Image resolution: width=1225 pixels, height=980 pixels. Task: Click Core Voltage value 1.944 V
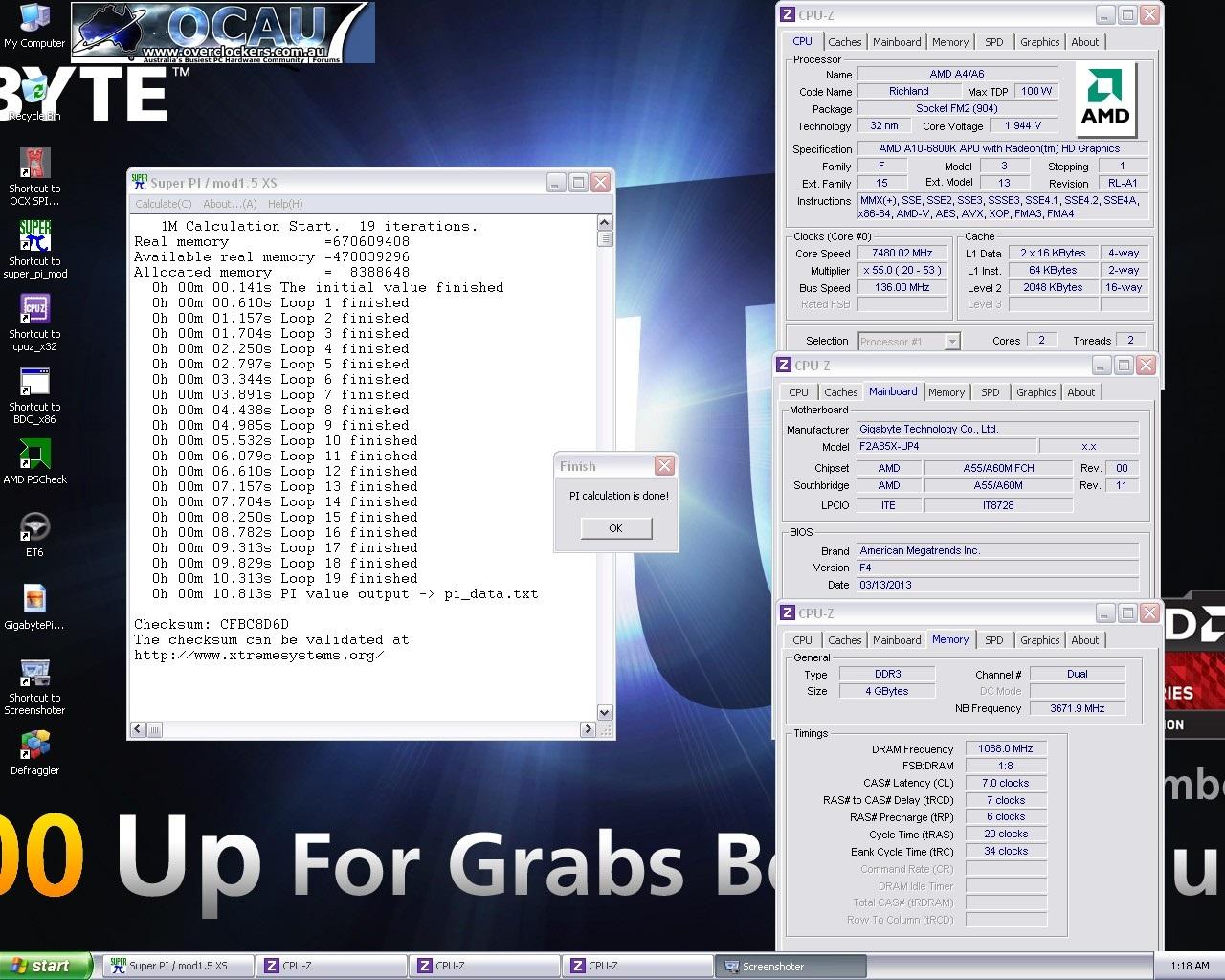pyautogui.click(x=1023, y=126)
